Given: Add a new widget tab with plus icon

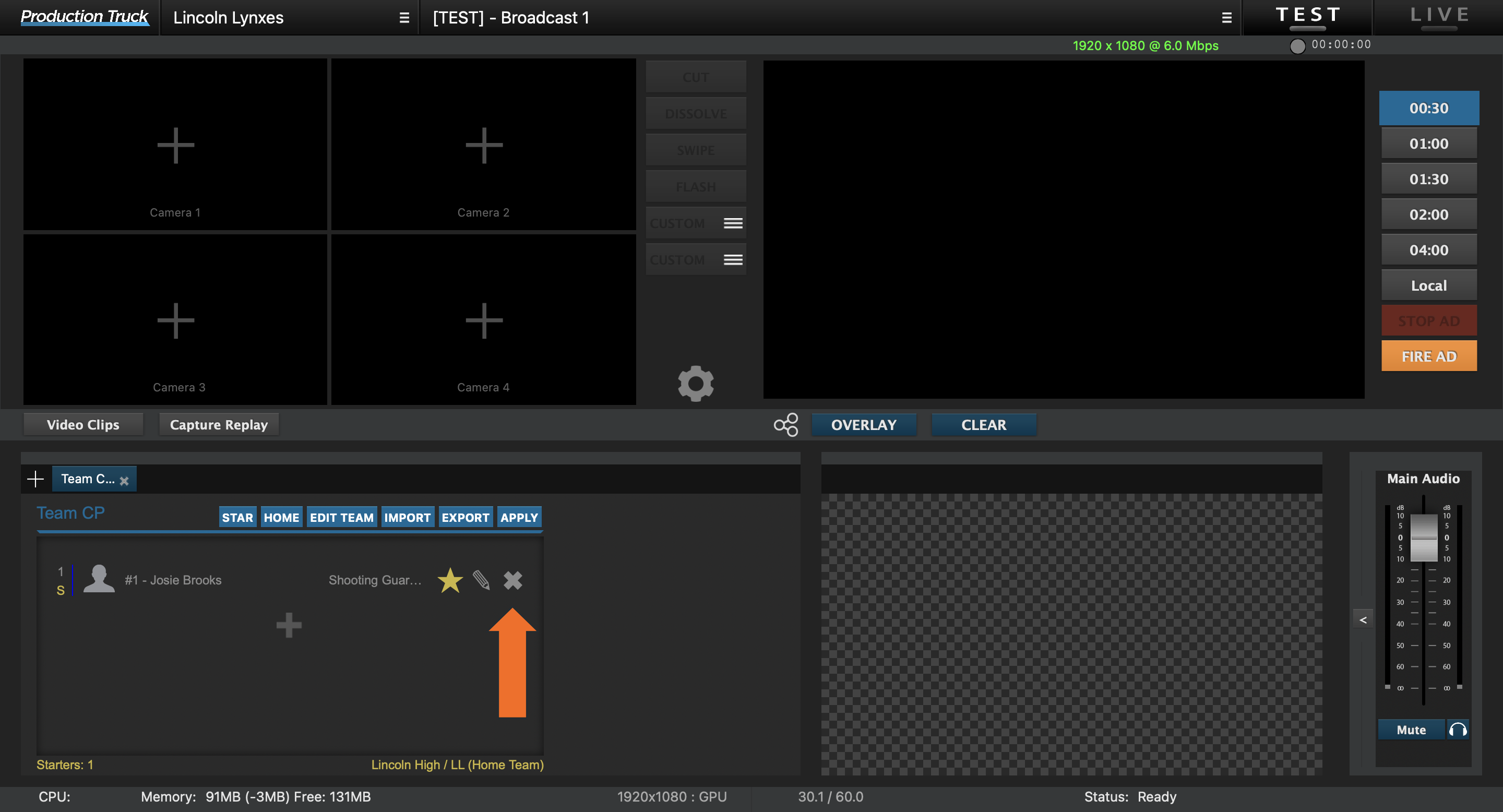Looking at the screenshot, I should 35,479.
